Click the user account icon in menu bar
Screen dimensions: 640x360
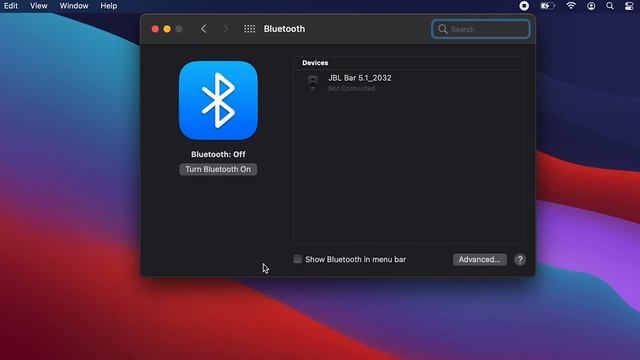click(591, 6)
